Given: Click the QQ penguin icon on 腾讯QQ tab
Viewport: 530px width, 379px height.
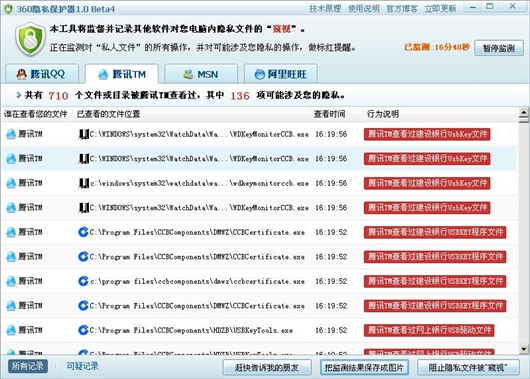Looking at the screenshot, I should 22,74.
